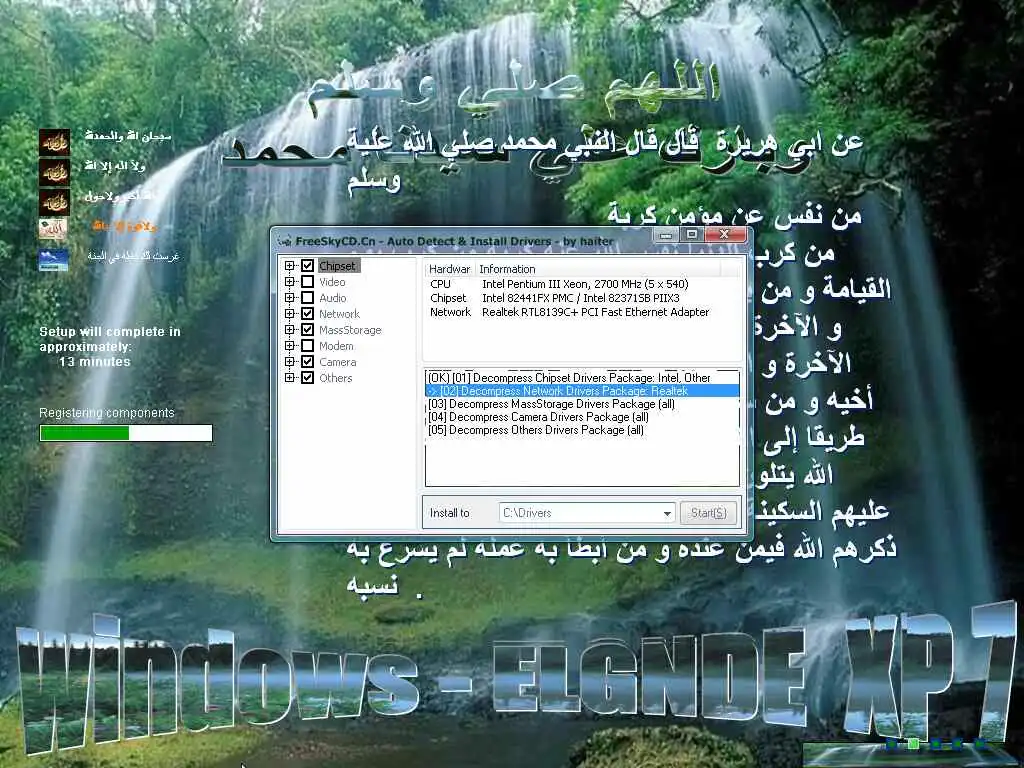
Task: Select the MassStorage tree label
Action: (x=350, y=330)
